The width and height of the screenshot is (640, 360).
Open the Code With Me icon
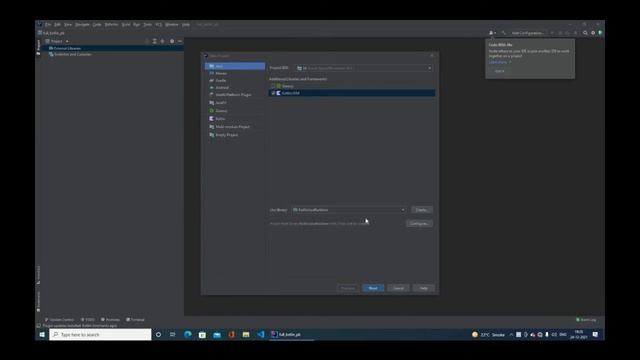[x=492, y=33]
